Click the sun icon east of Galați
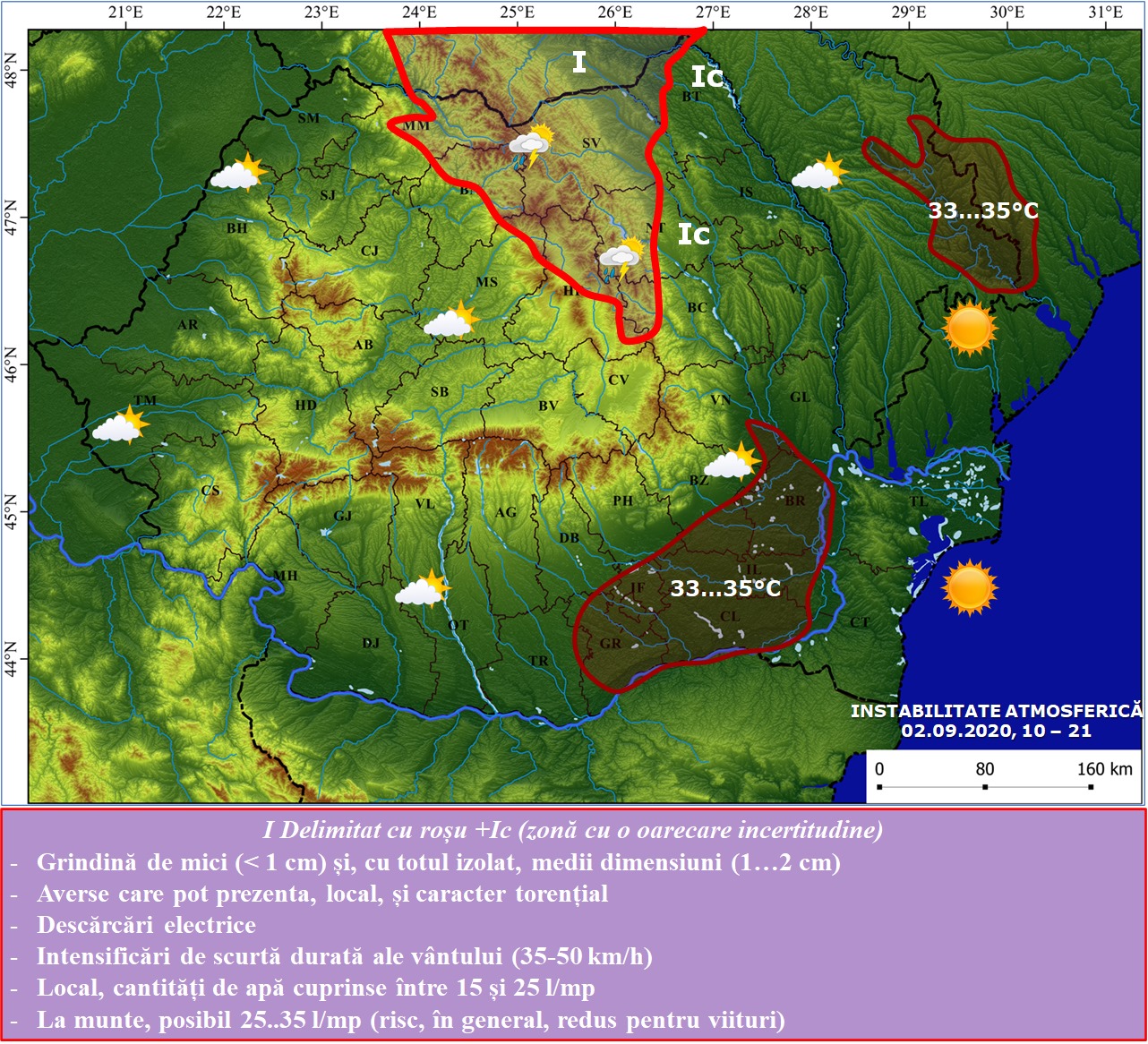Image resolution: width=1148 pixels, height=1044 pixels. 970,329
